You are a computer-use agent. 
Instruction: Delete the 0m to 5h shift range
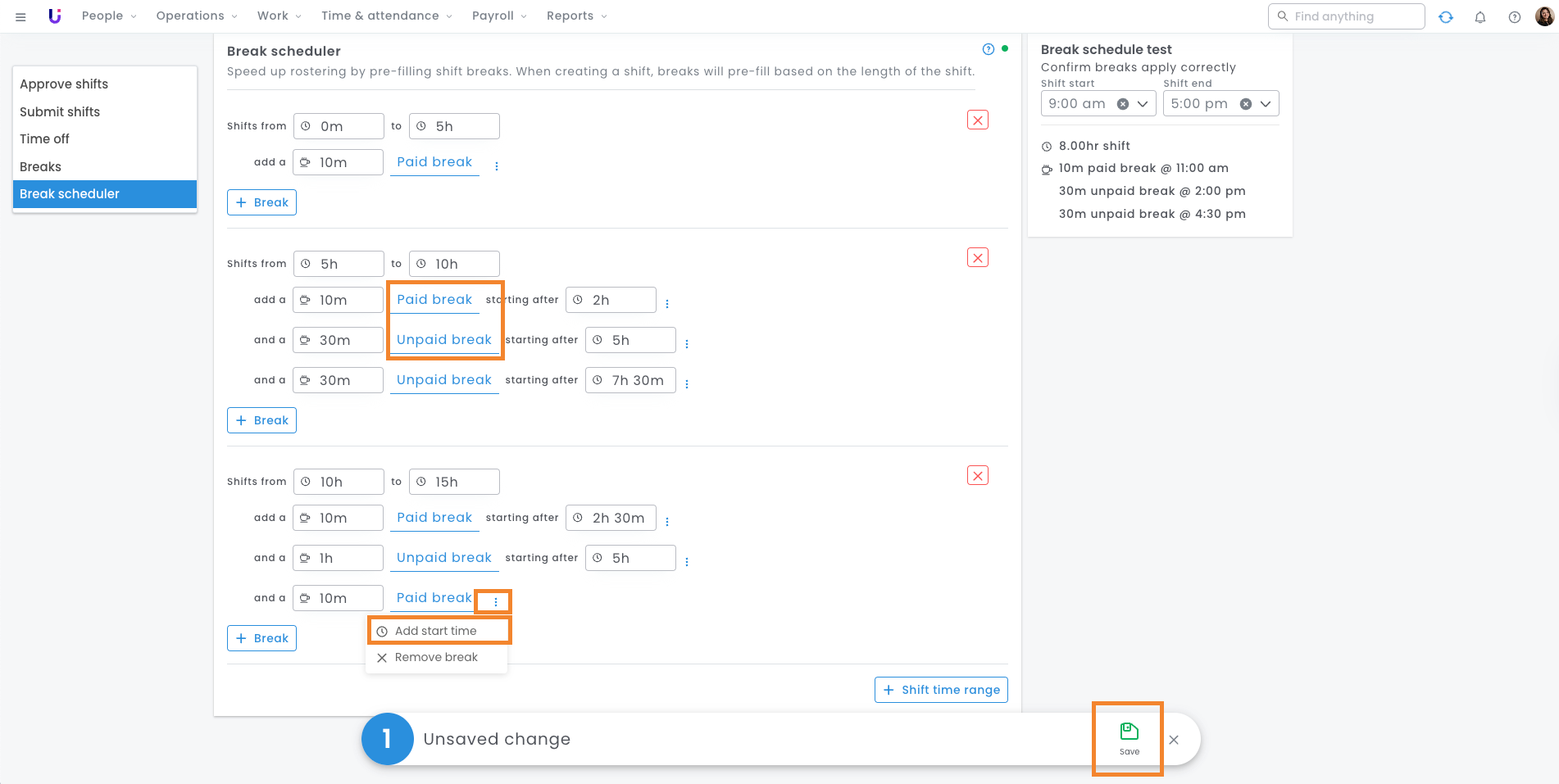[x=978, y=120]
